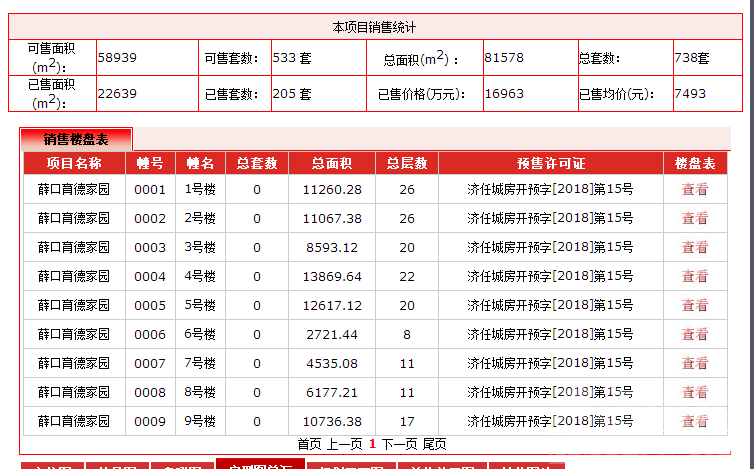
Task: View listing for 4号楼
Action: 695,276
